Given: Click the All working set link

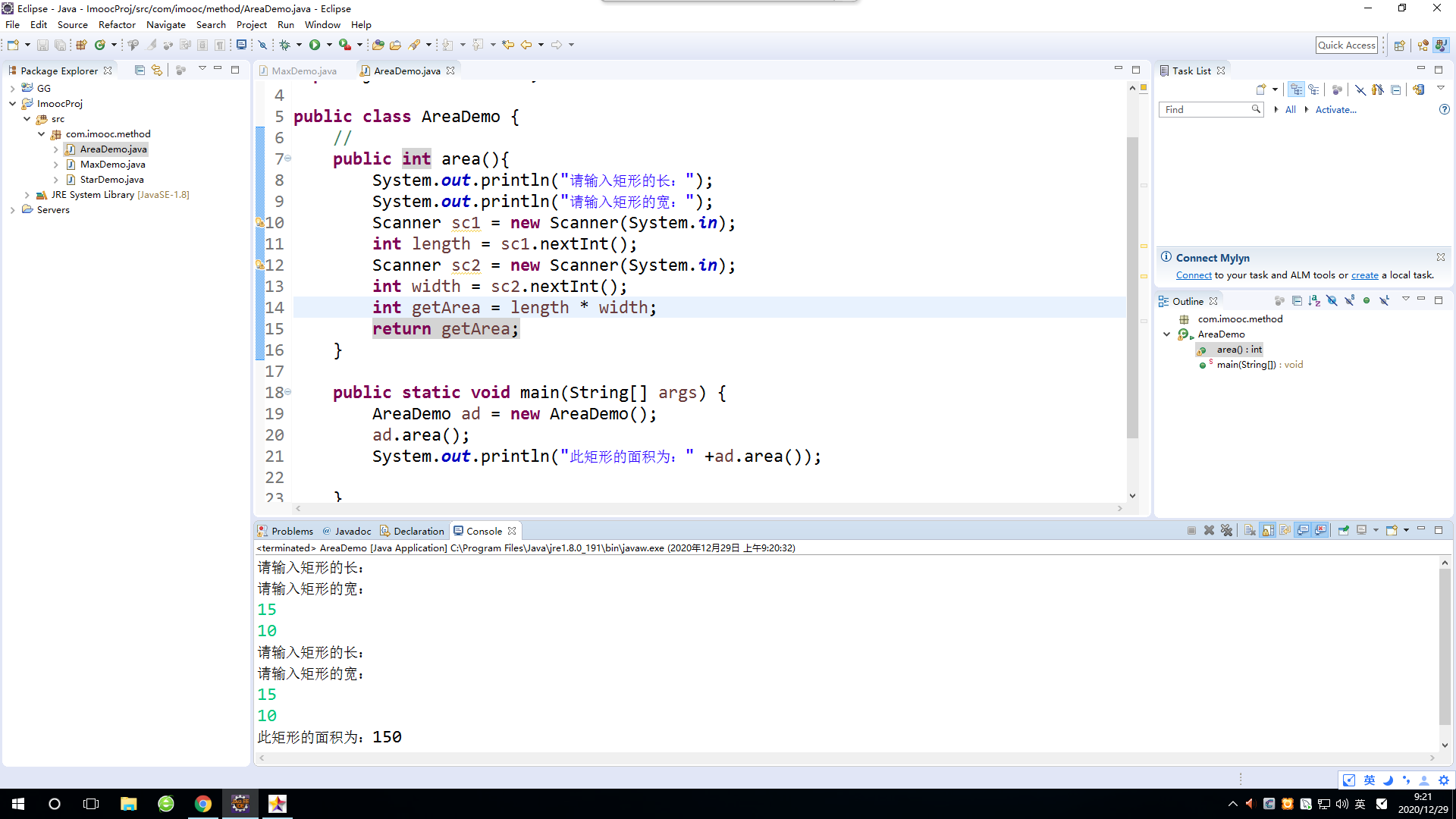Looking at the screenshot, I should [x=1290, y=110].
